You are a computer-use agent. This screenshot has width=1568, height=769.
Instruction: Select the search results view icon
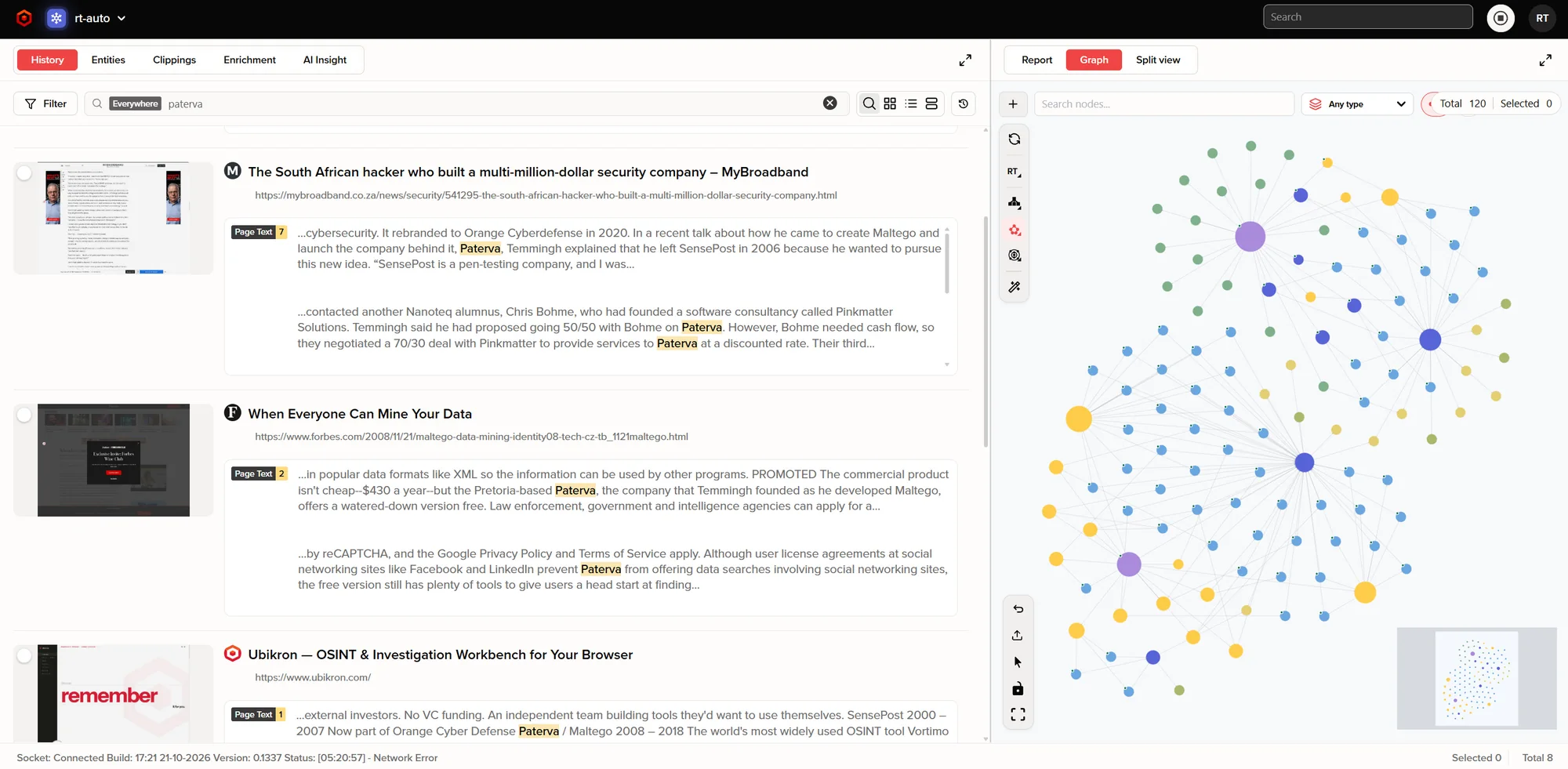click(869, 103)
